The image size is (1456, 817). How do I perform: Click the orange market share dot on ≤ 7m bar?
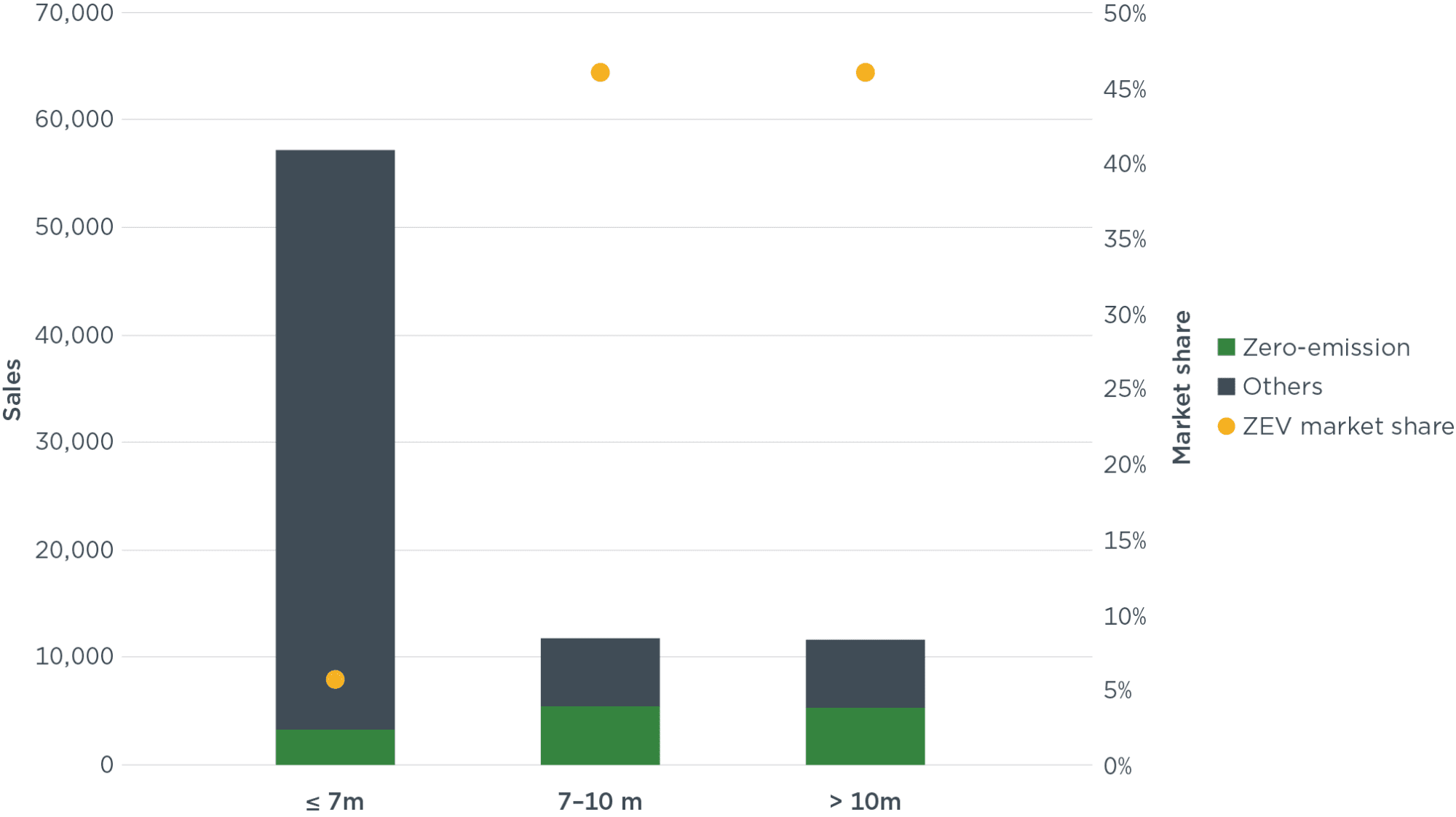tap(335, 679)
